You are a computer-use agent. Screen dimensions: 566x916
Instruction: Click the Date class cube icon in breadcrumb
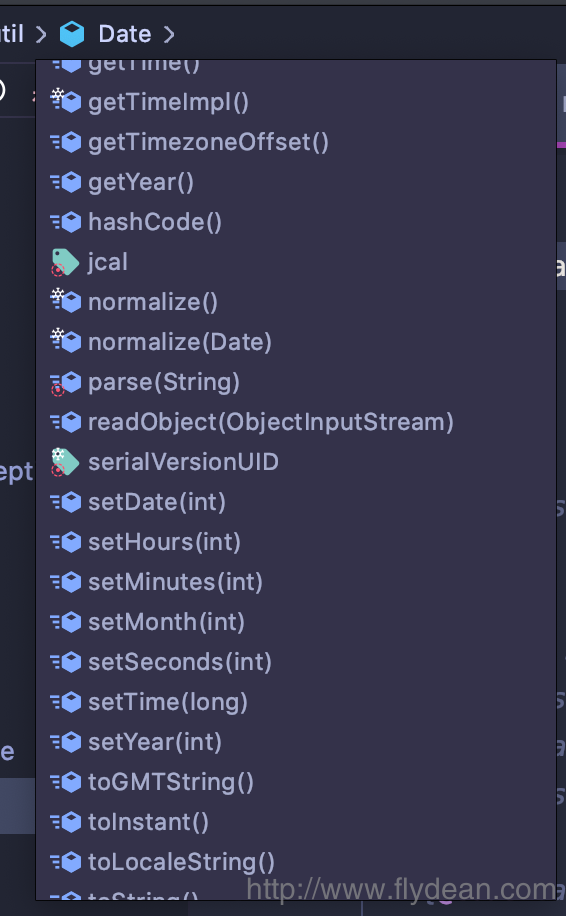(72, 34)
